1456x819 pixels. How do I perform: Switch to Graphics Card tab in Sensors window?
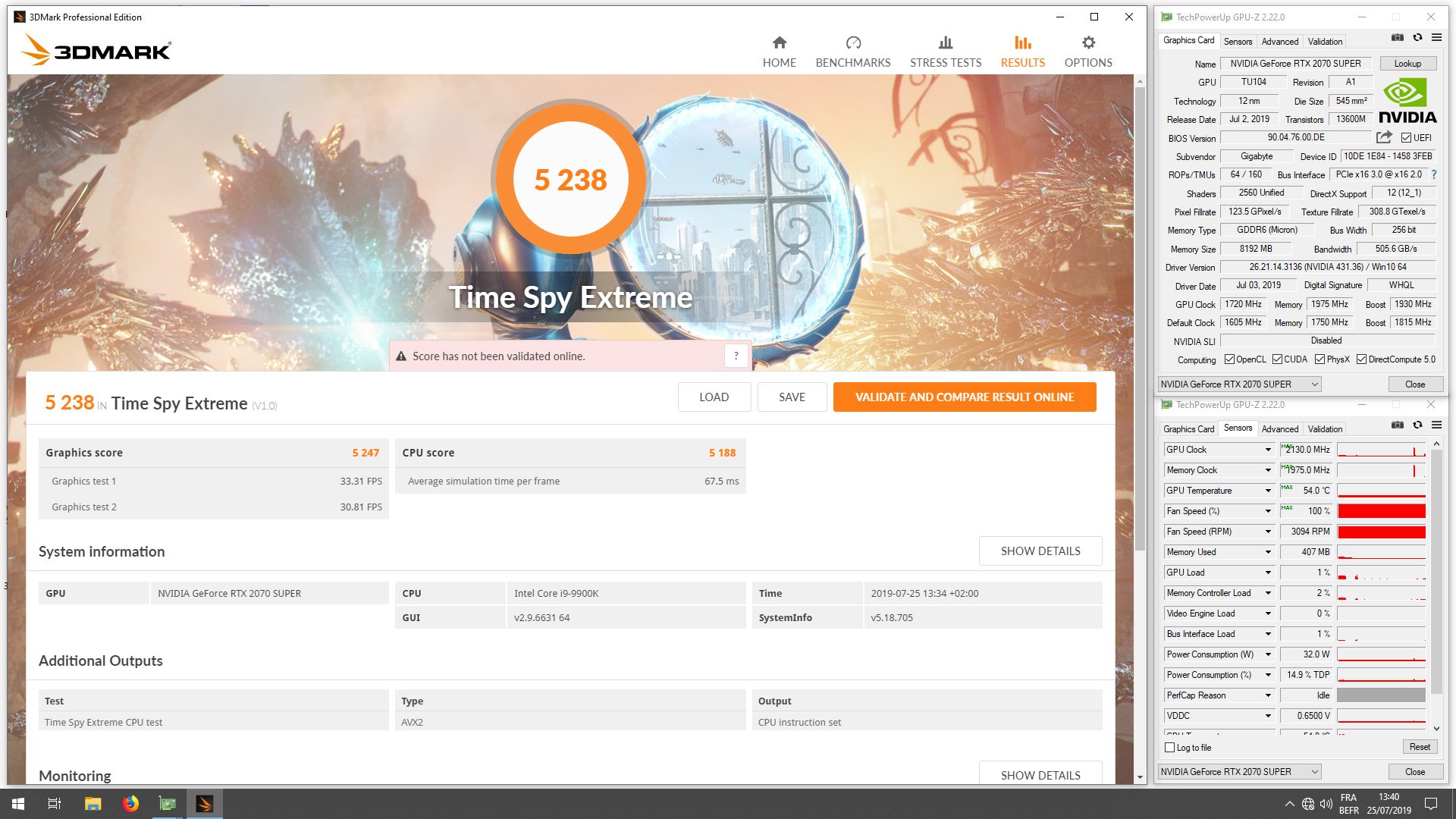coord(1188,429)
